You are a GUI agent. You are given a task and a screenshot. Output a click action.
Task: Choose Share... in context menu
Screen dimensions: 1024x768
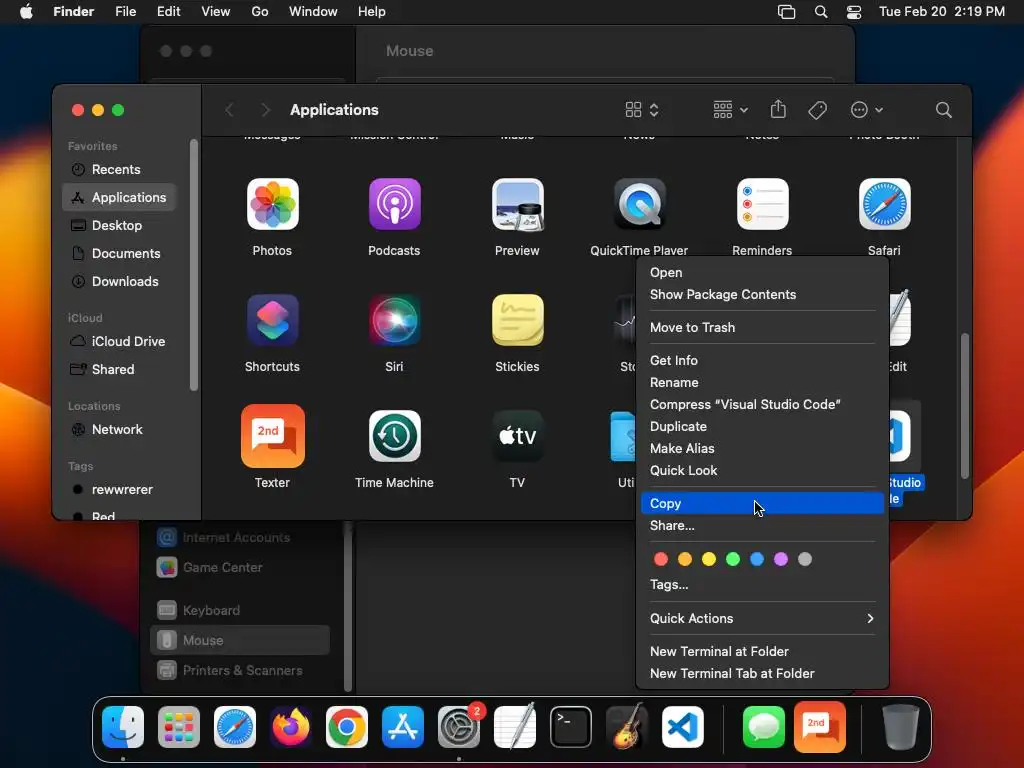762,526
